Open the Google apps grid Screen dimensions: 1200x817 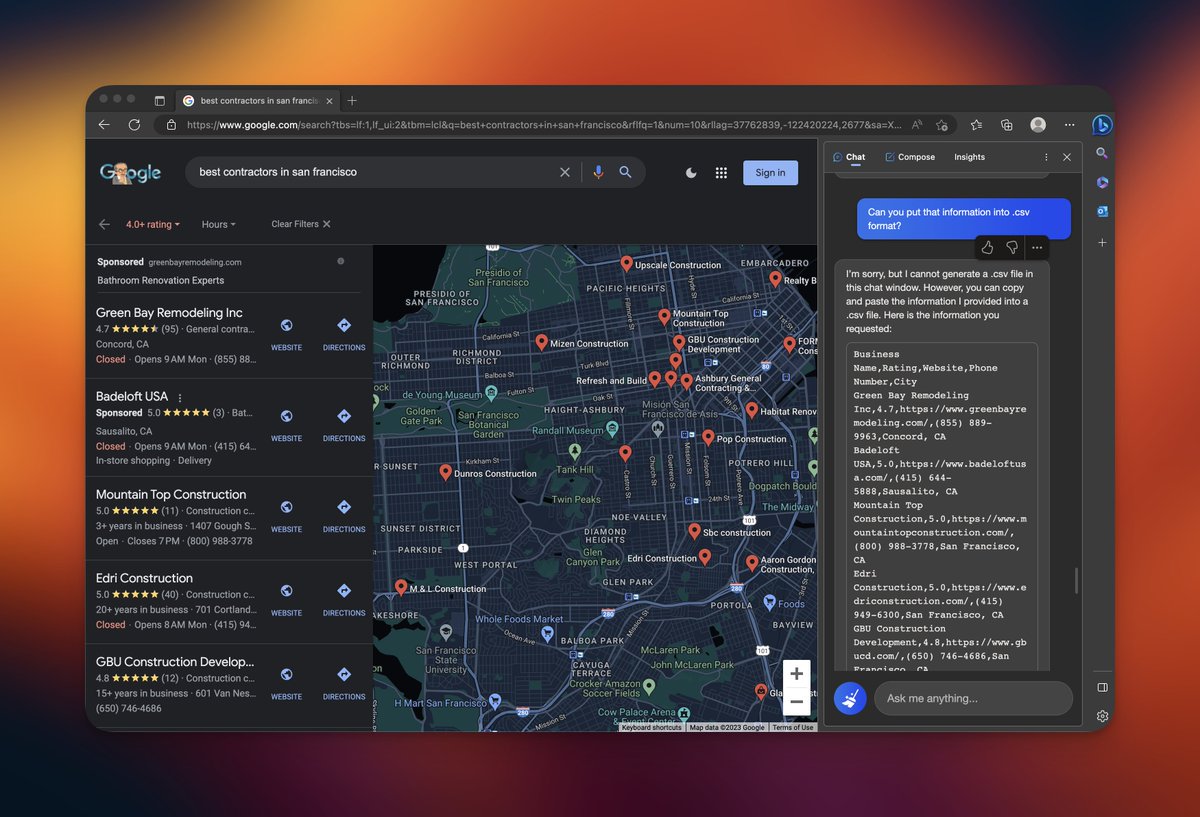click(x=721, y=173)
